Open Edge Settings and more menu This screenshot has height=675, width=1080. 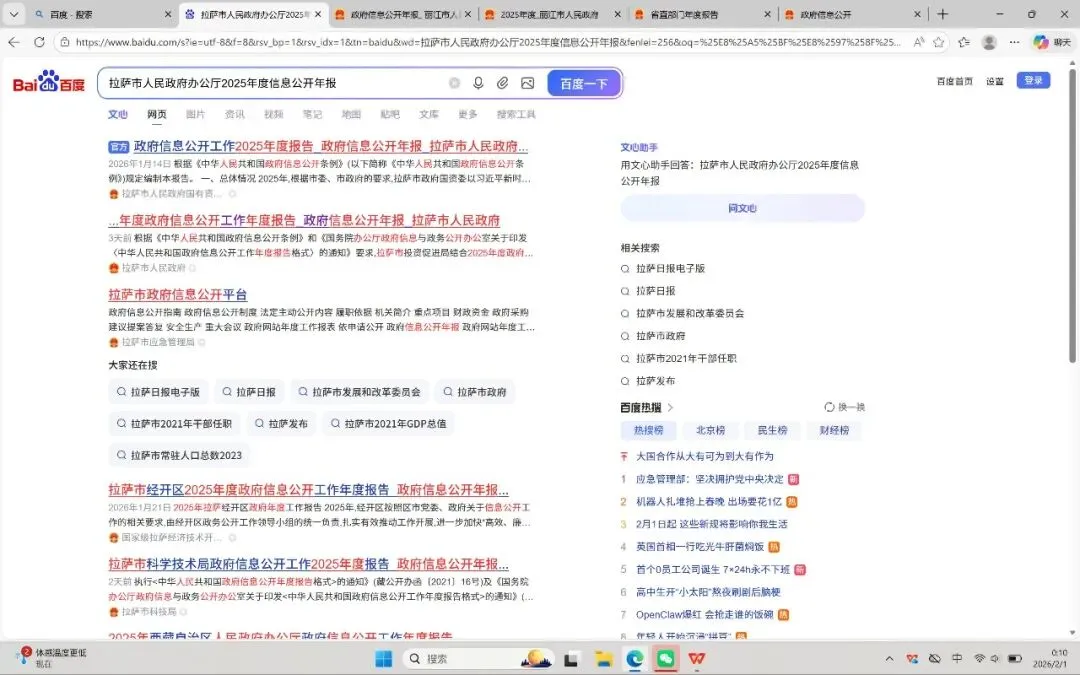1014,42
